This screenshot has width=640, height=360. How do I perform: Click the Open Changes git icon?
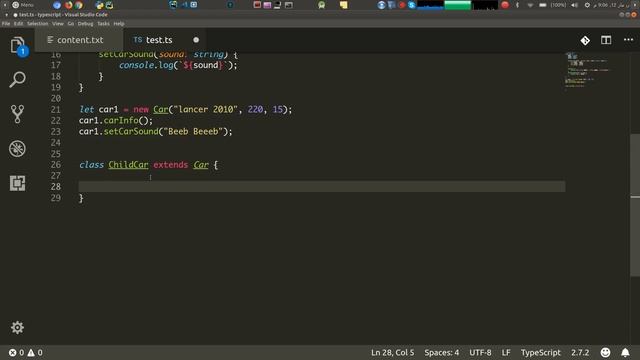coord(585,40)
